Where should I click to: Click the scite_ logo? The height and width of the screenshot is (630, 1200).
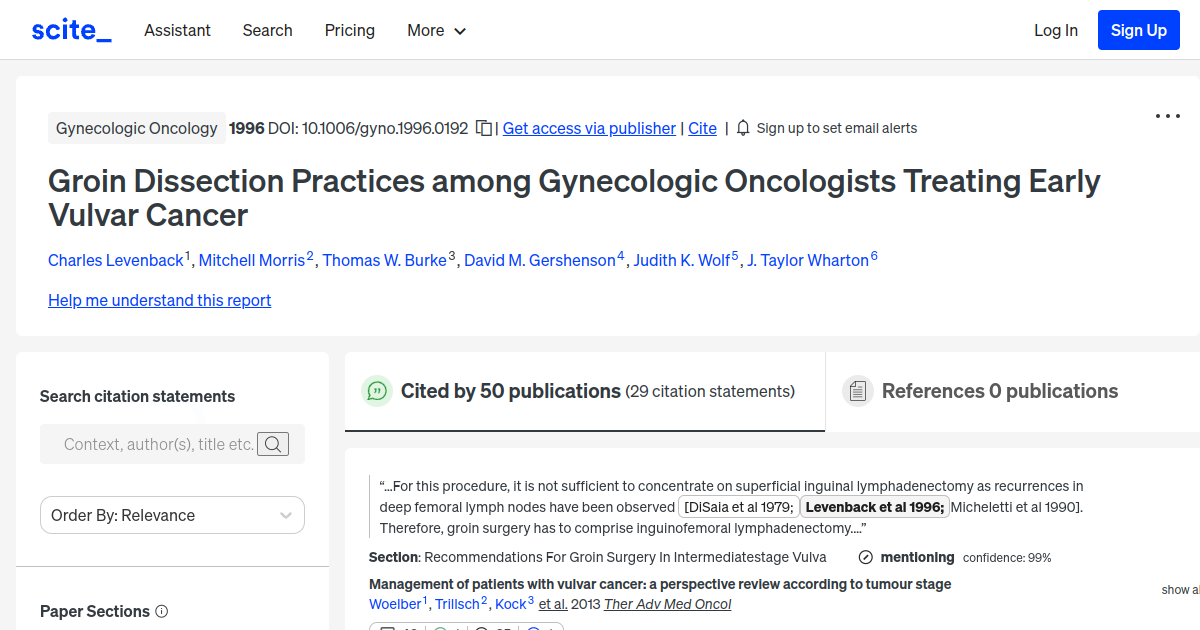(70, 29)
